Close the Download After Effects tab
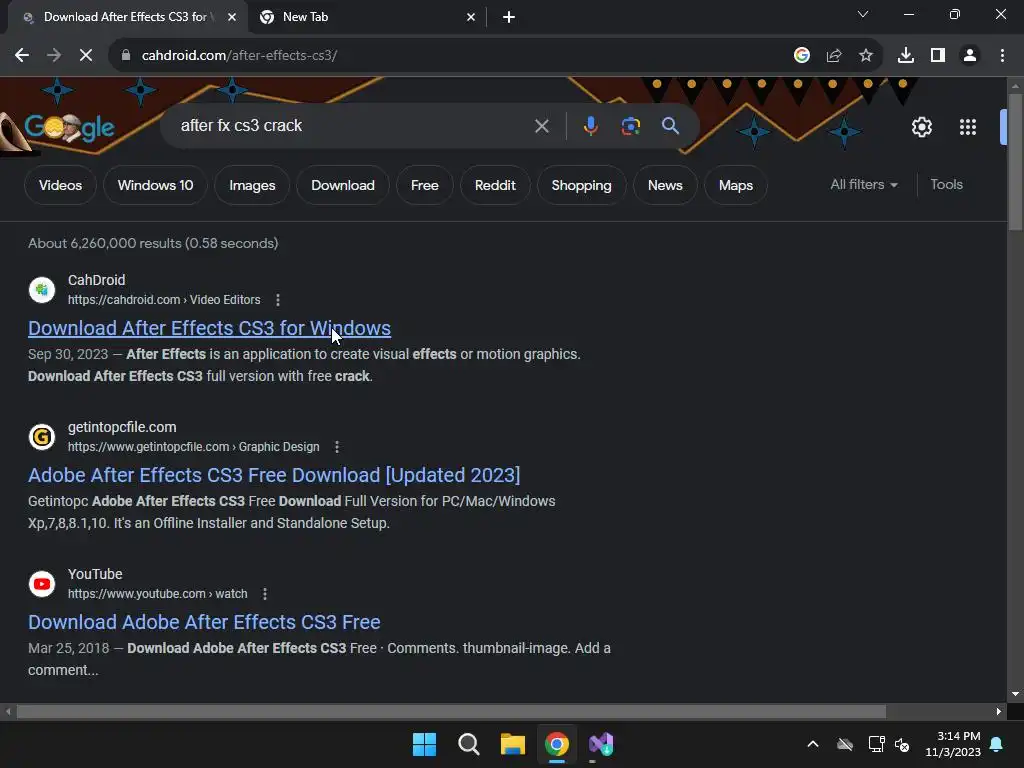Viewport: 1024px width, 768px height. tap(232, 17)
